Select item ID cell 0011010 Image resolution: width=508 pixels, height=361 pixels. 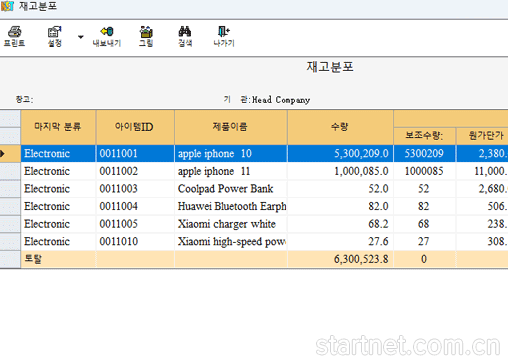click(x=135, y=241)
